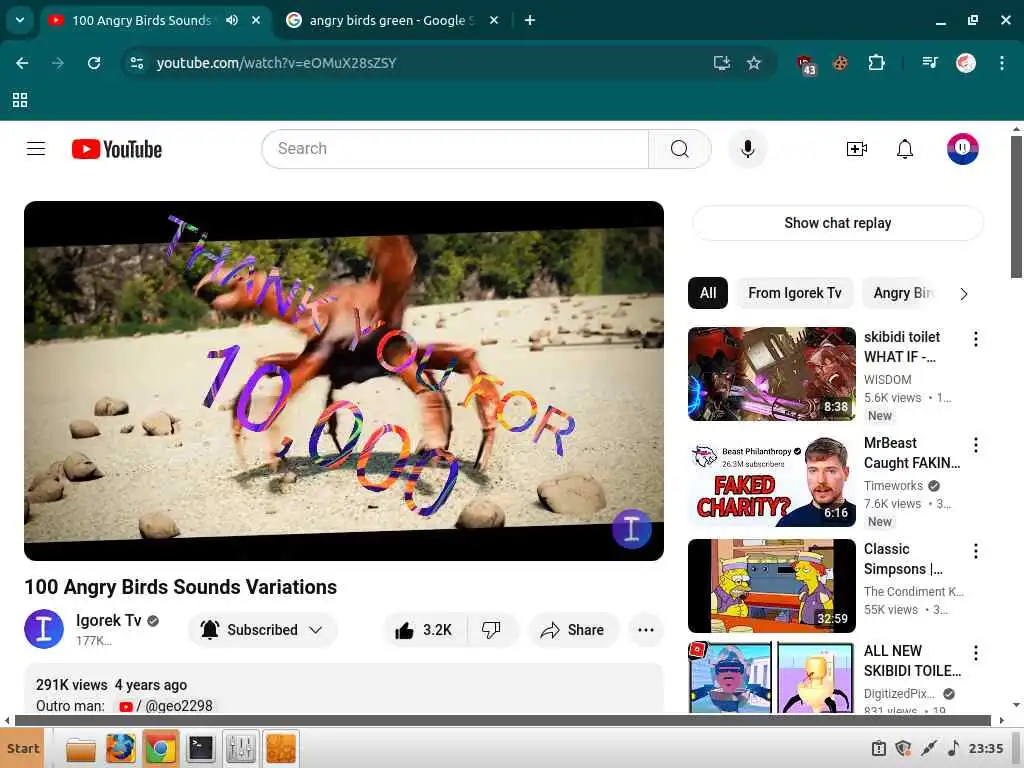Switch to the 100 Angry Birds Sounds tab

140,20
